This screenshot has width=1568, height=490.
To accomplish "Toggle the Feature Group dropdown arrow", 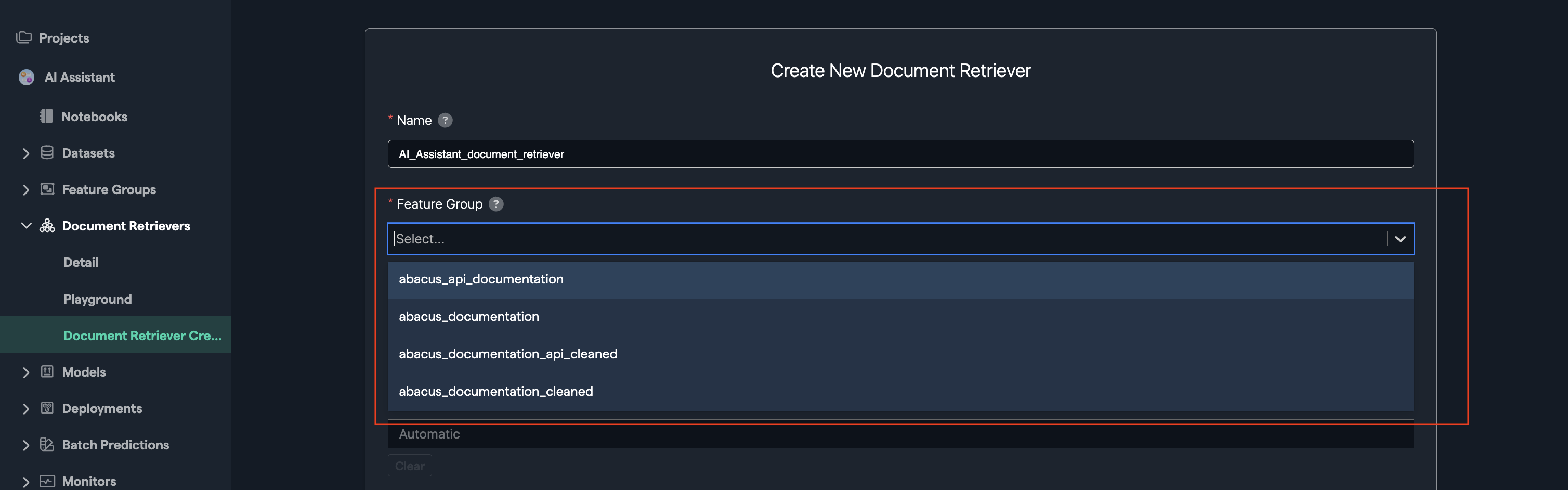I will (x=1400, y=239).
